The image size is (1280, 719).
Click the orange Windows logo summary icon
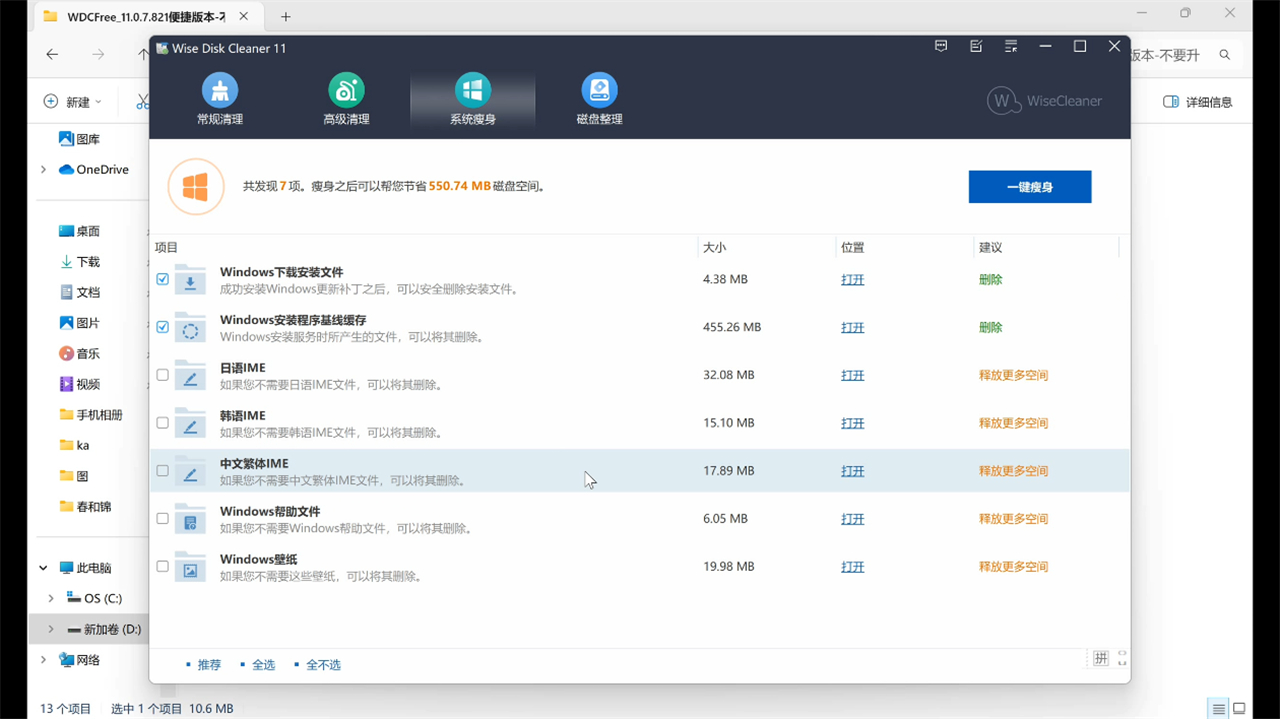pyautogui.click(x=195, y=187)
